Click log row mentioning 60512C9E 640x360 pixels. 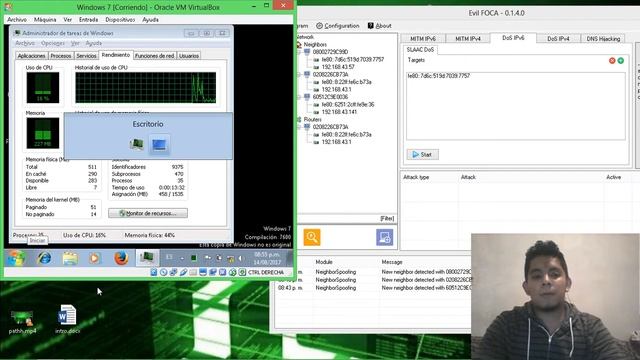pyautogui.click(x=373, y=288)
